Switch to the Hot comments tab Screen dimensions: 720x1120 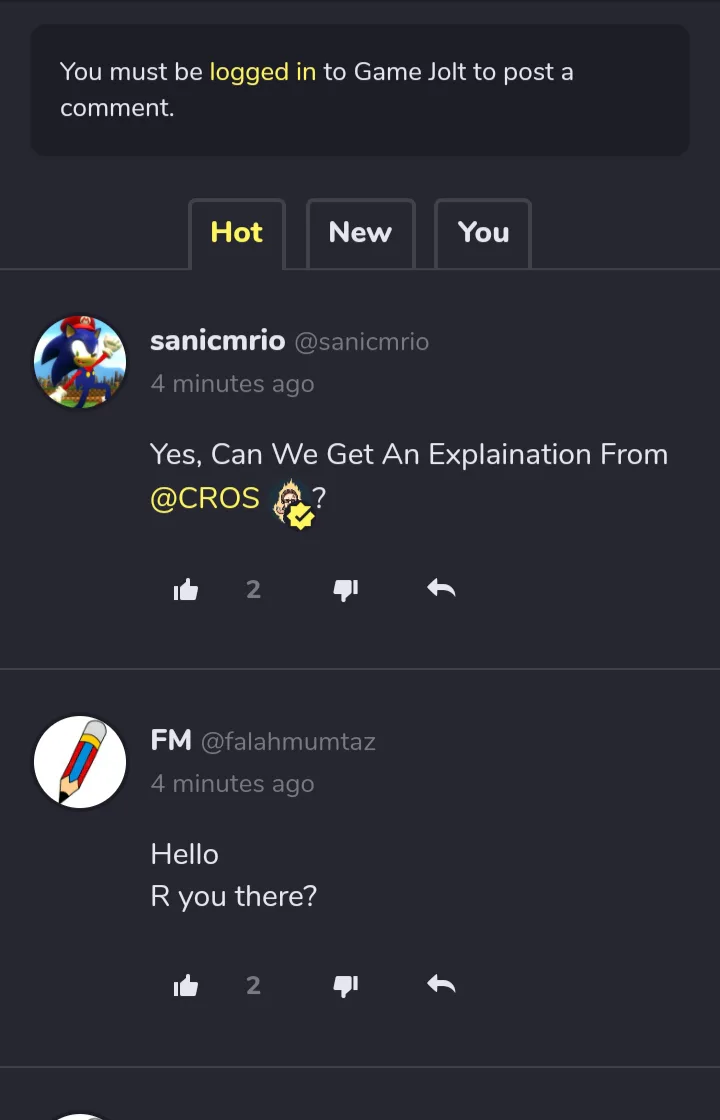point(237,233)
